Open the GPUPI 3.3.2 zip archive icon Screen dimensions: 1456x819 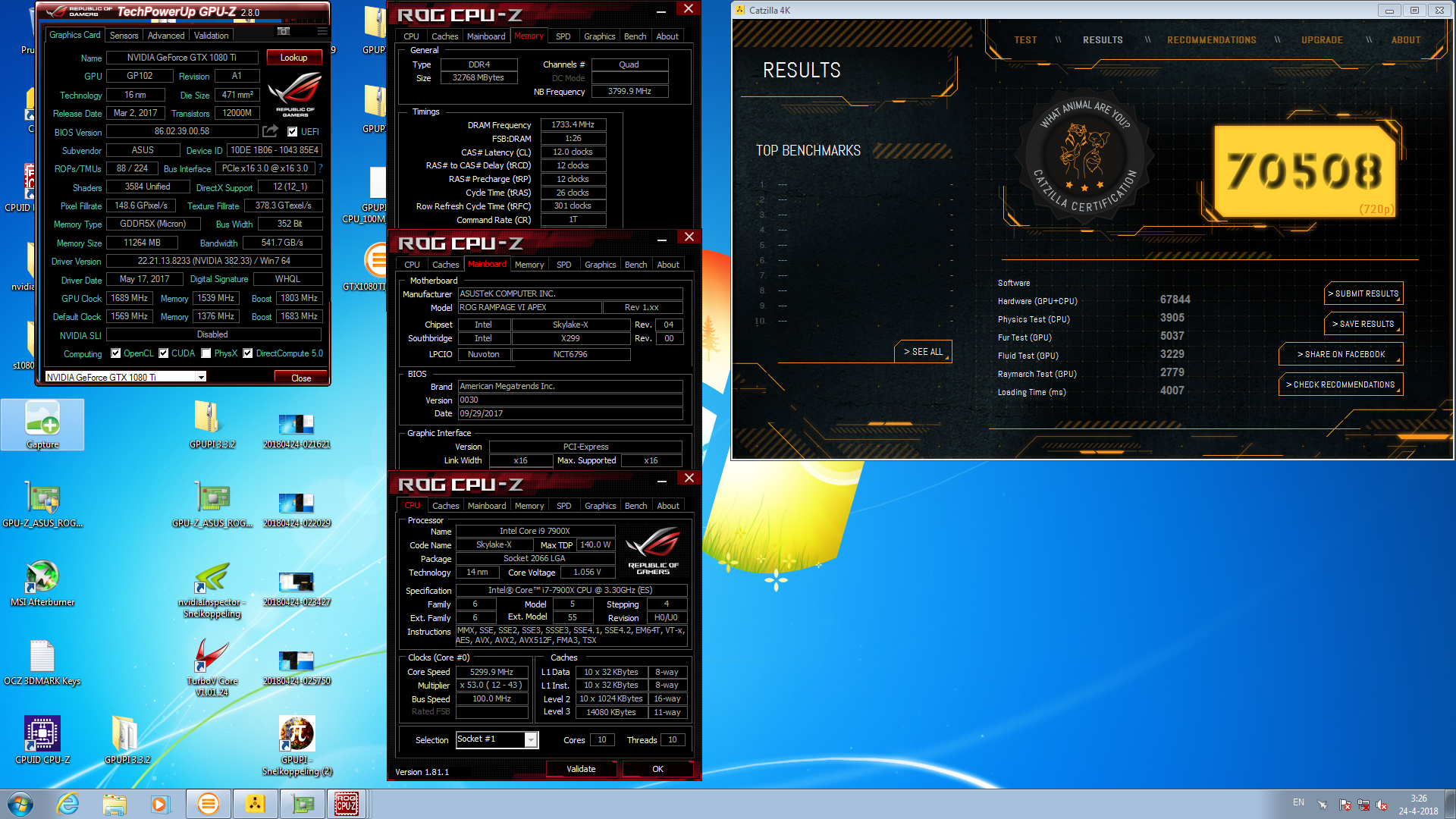(x=212, y=425)
